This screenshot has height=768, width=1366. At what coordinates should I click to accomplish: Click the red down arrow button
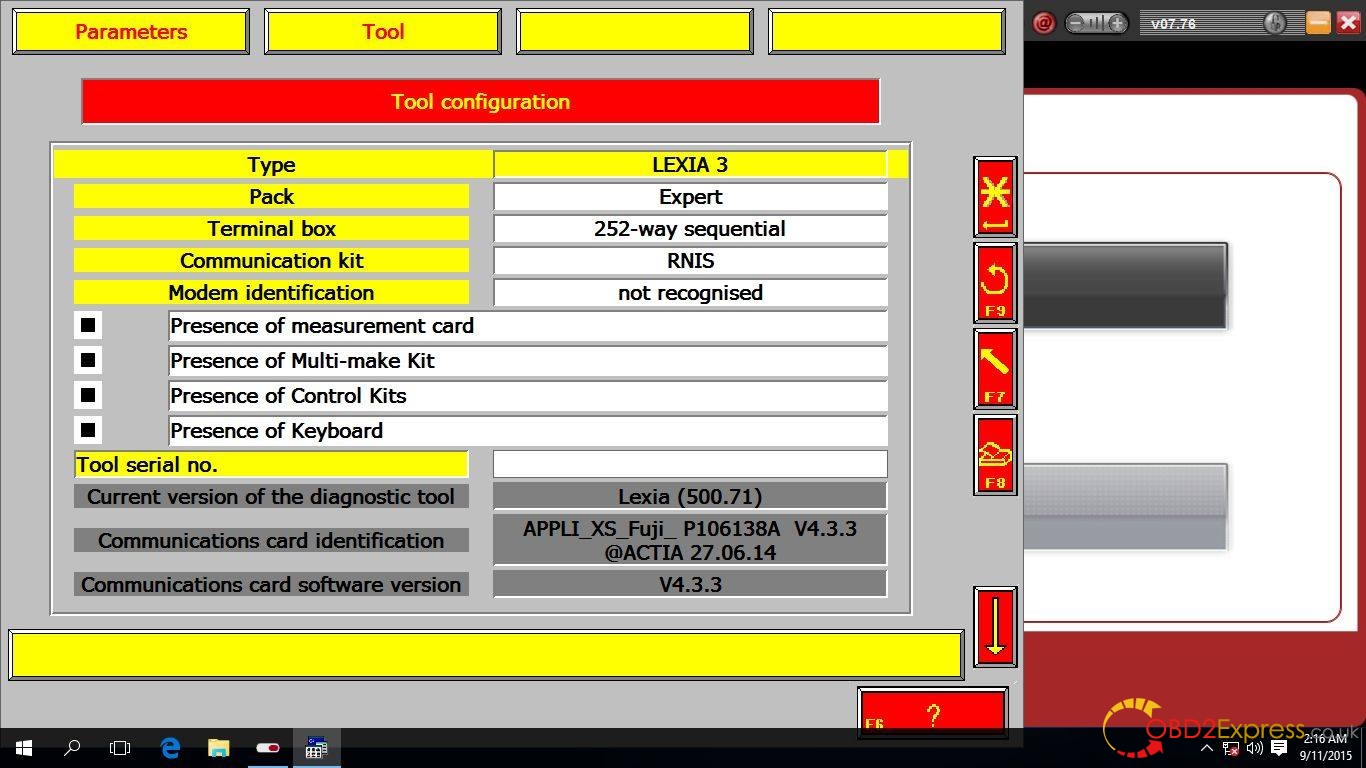pyautogui.click(x=995, y=627)
